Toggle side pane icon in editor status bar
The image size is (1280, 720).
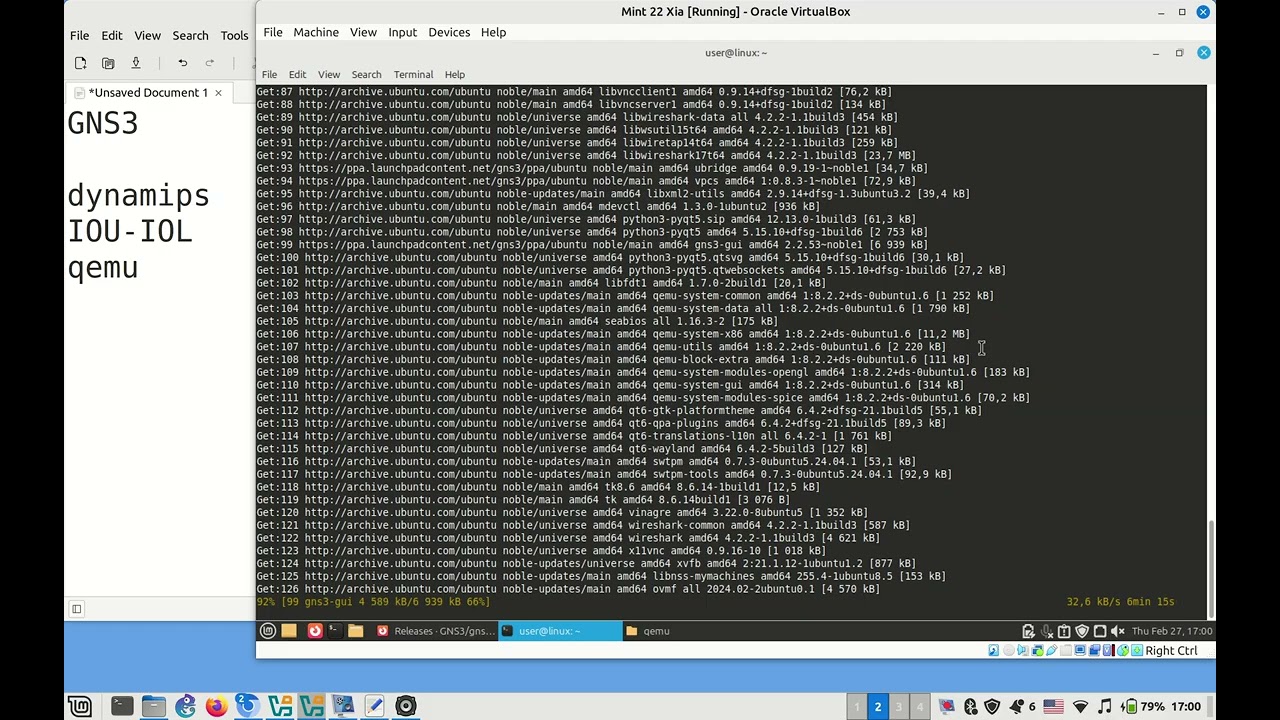pos(76,608)
